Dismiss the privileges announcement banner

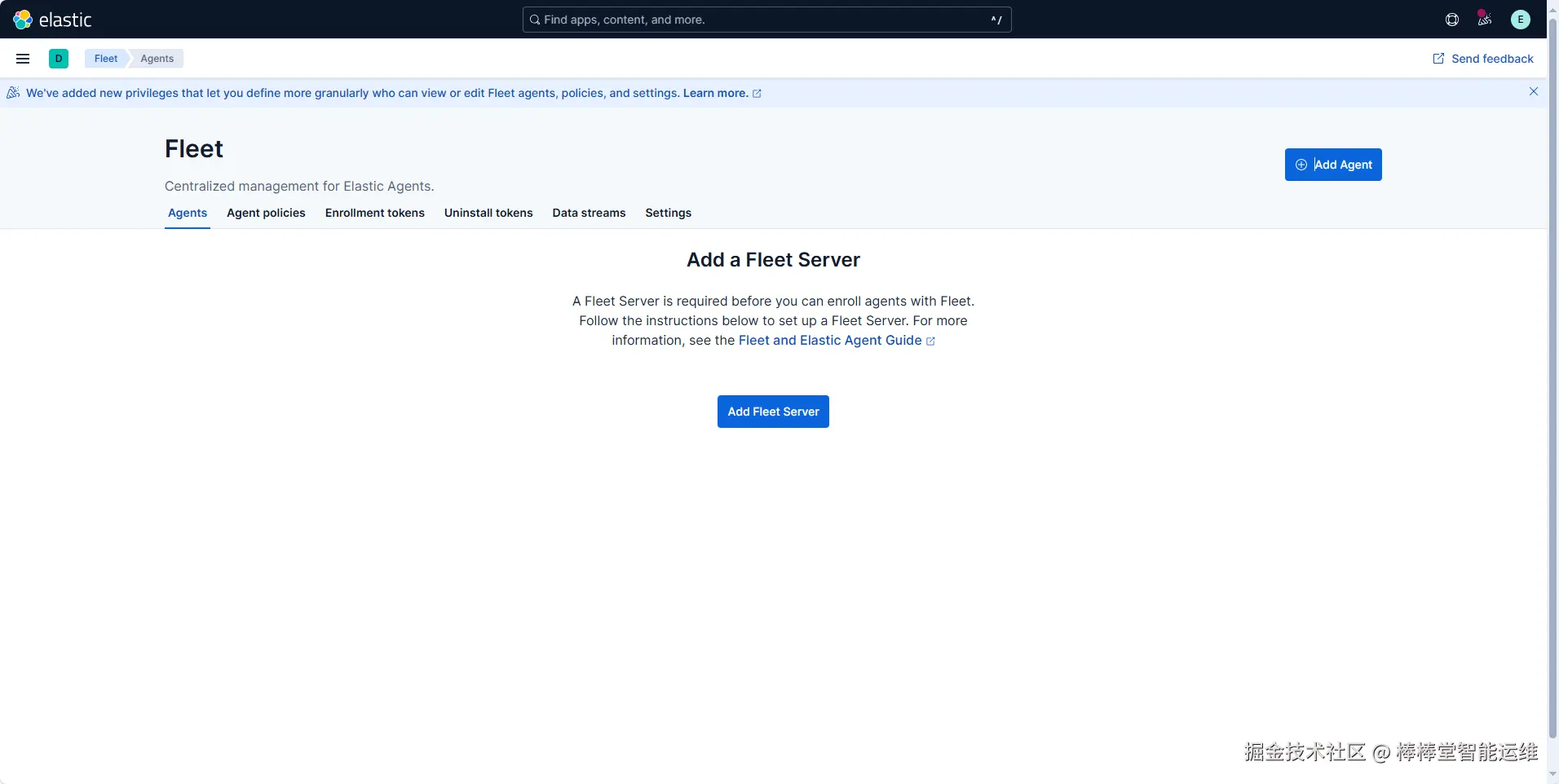(x=1534, y=91)
